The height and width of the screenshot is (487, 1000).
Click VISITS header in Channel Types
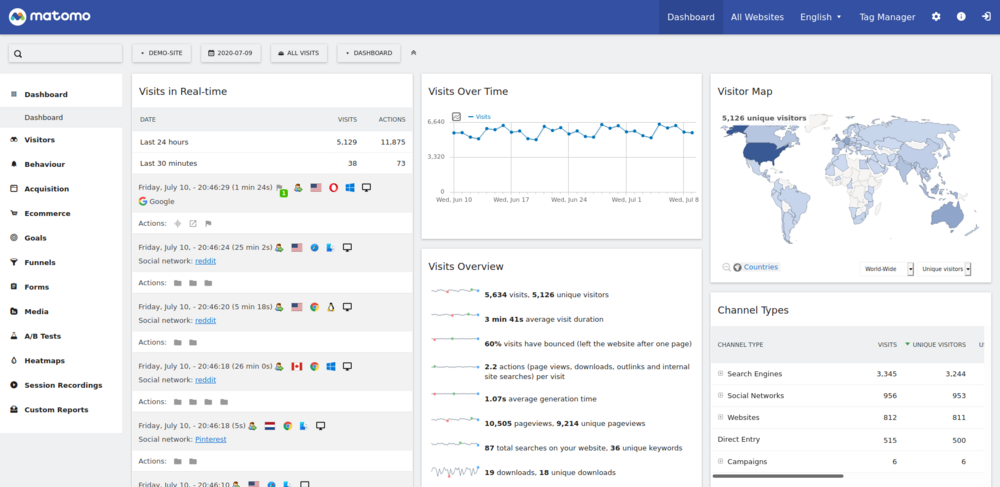887,345
